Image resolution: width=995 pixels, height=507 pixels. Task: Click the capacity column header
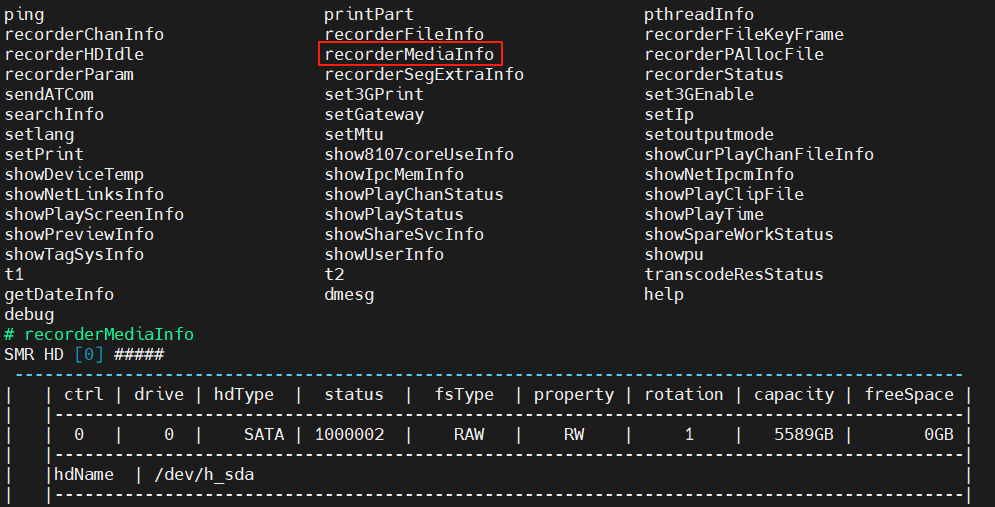click(794, 395)
